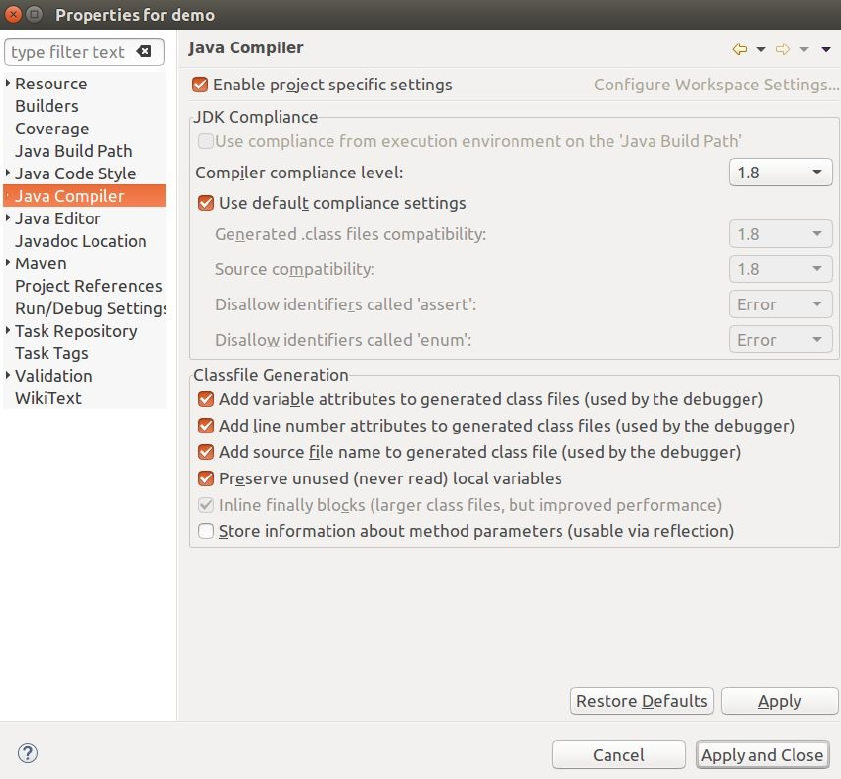Expand the Maven tree node
The width and height of the screenshot is (841, 779).
coord(9,264)
